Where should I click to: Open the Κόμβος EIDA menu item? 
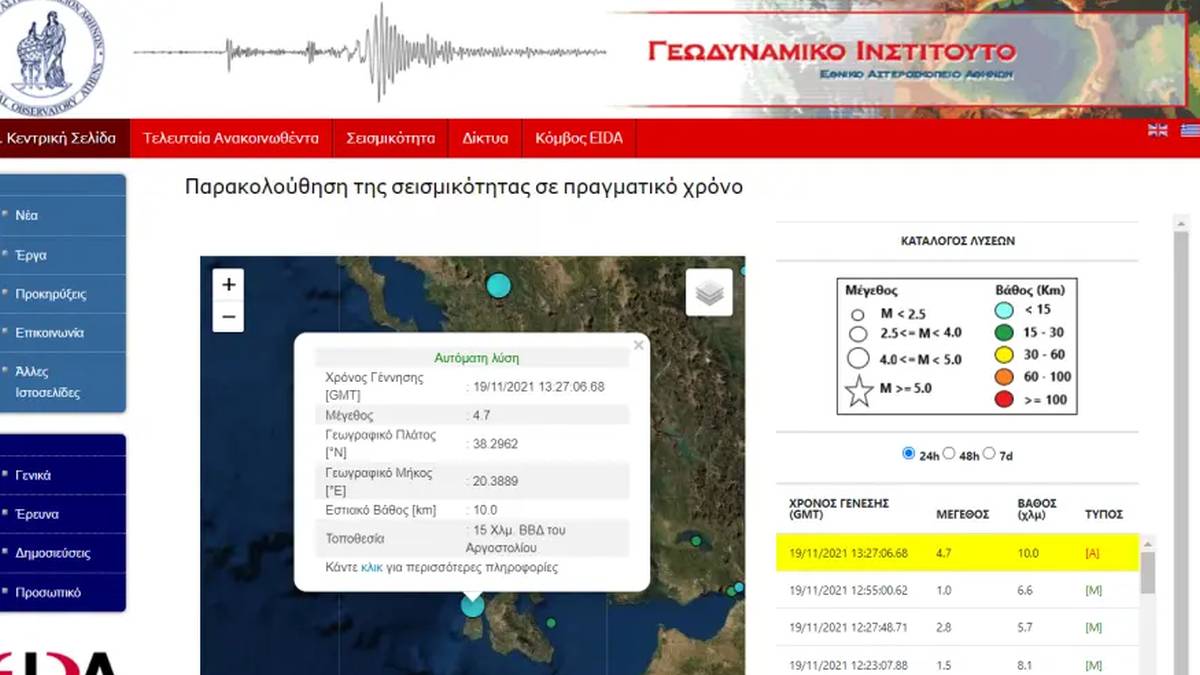click(x=579, y=138)
